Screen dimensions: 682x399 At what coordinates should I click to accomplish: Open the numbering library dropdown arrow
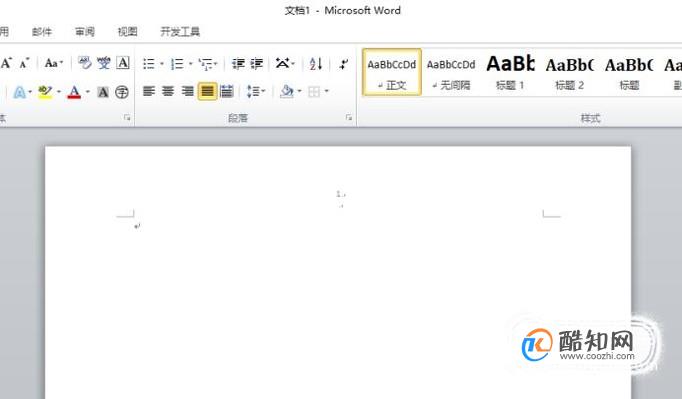pyautogui.click(x=191, y=64)
